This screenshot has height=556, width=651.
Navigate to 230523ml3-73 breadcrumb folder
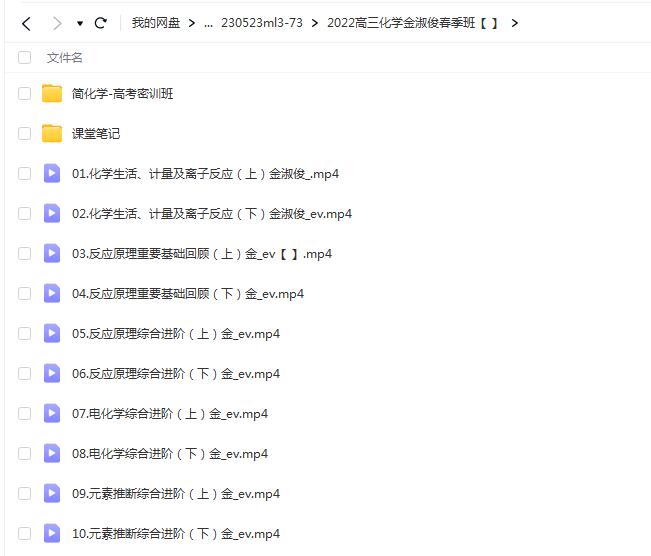(261, 23)
